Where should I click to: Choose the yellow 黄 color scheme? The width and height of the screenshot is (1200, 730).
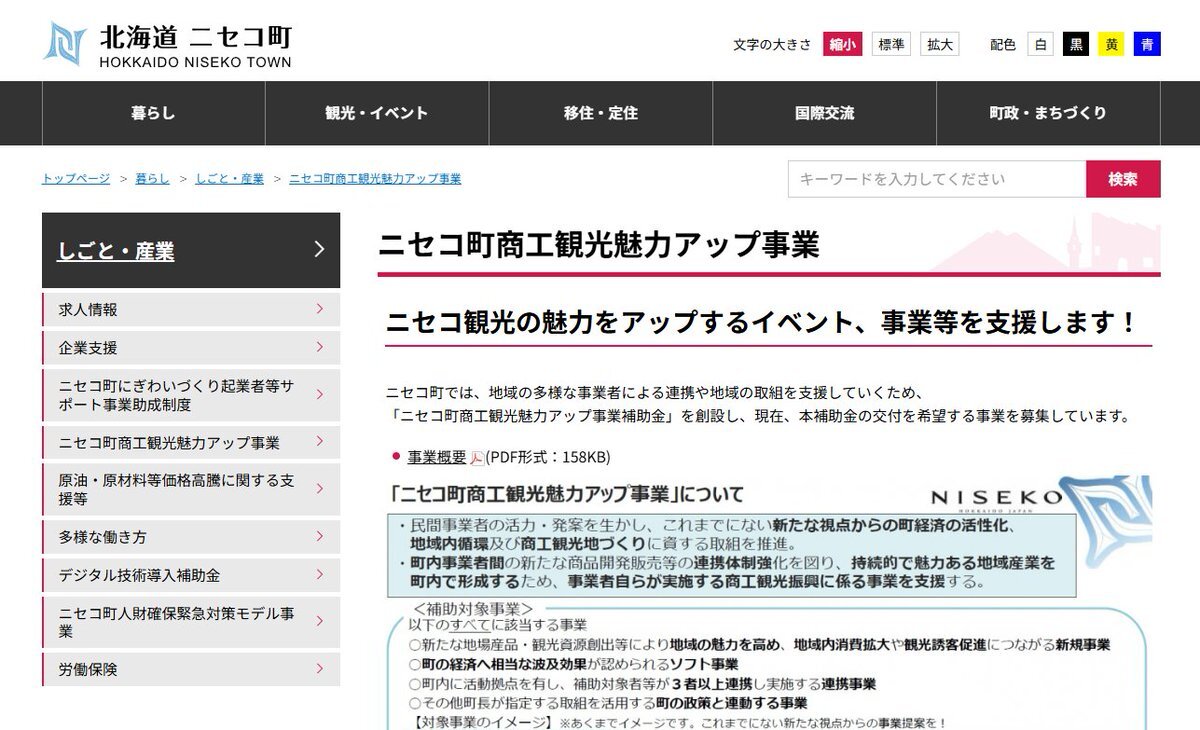coord(1111,44)
